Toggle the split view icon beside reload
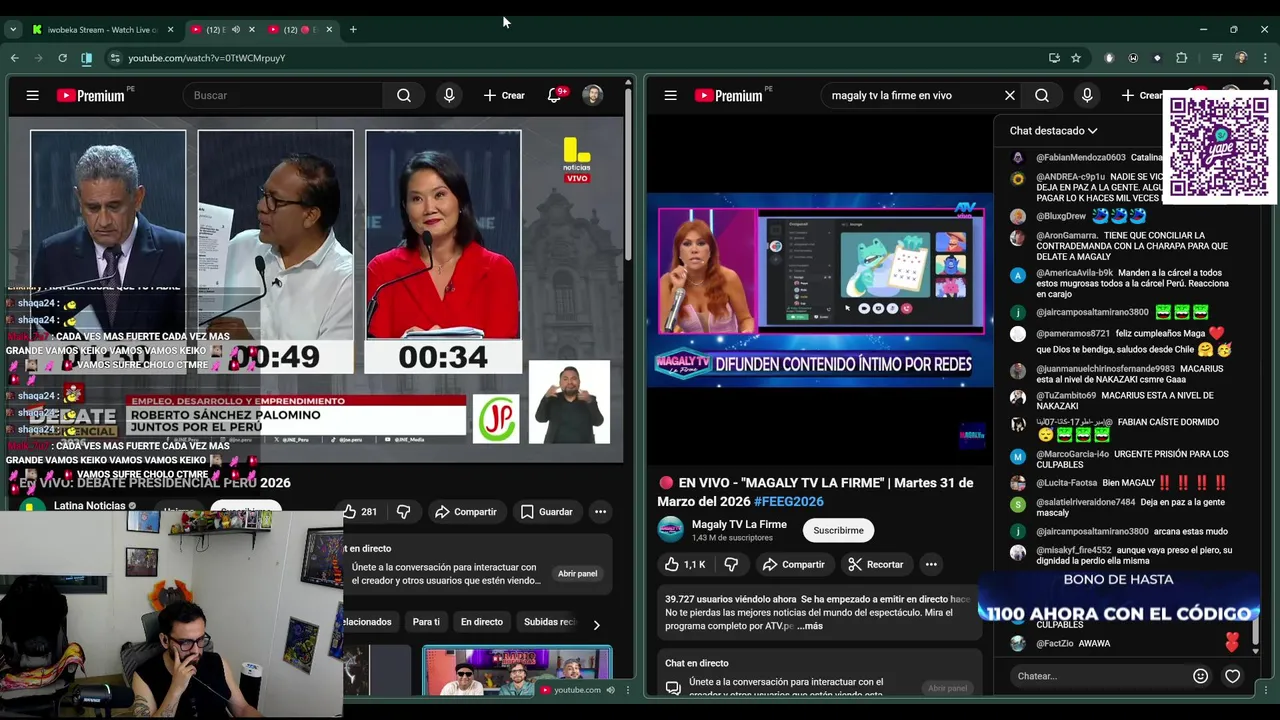This screenshot has width=1280, height=720. (87, 58)
